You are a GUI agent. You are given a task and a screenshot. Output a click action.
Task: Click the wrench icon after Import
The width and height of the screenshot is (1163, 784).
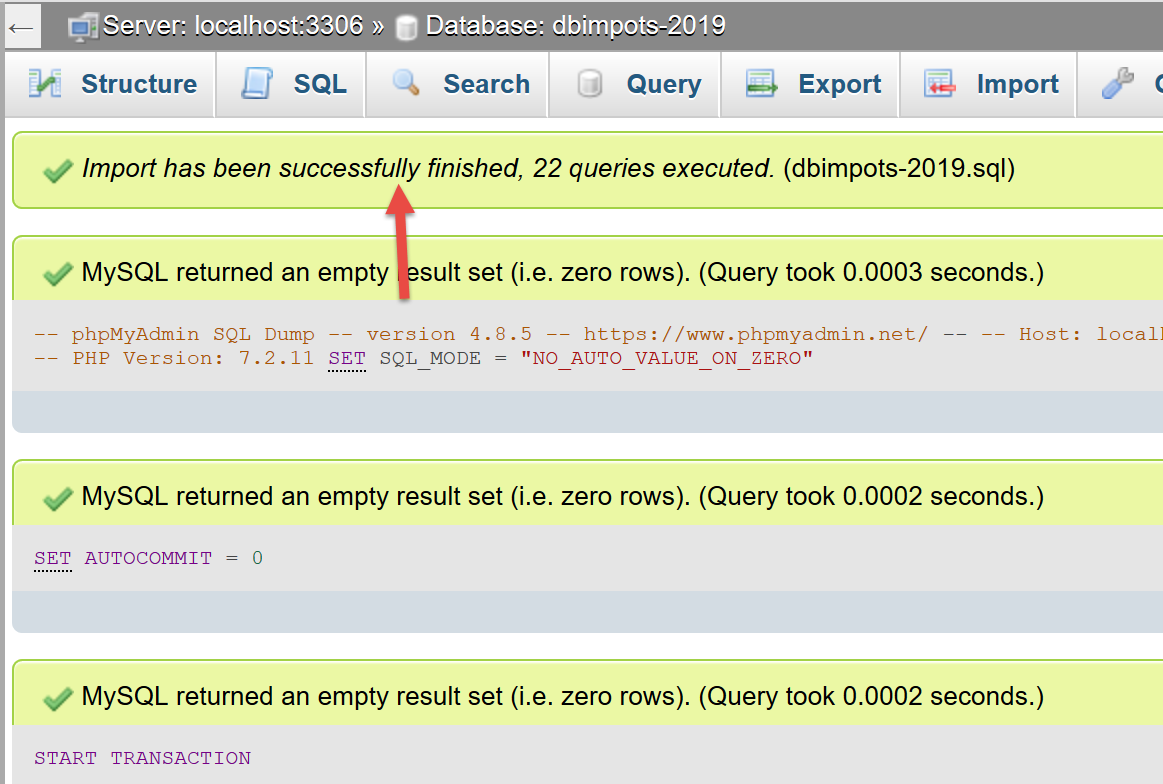(x=1117, y=84)
